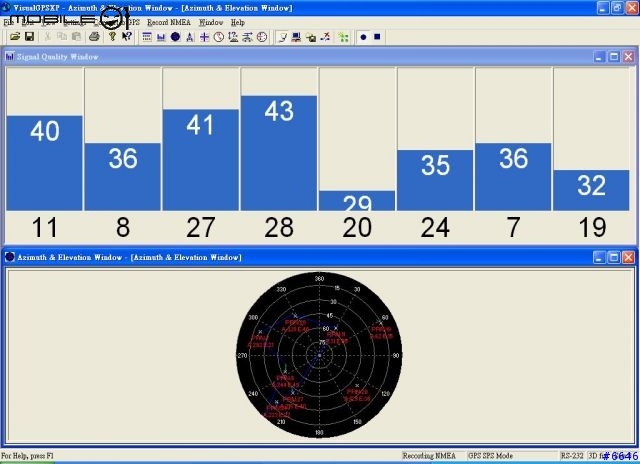The width and height of the screenshot is (640, 464).
Task: Click the signal bar showing 40 for satellite 11
Action: point(44,163)
